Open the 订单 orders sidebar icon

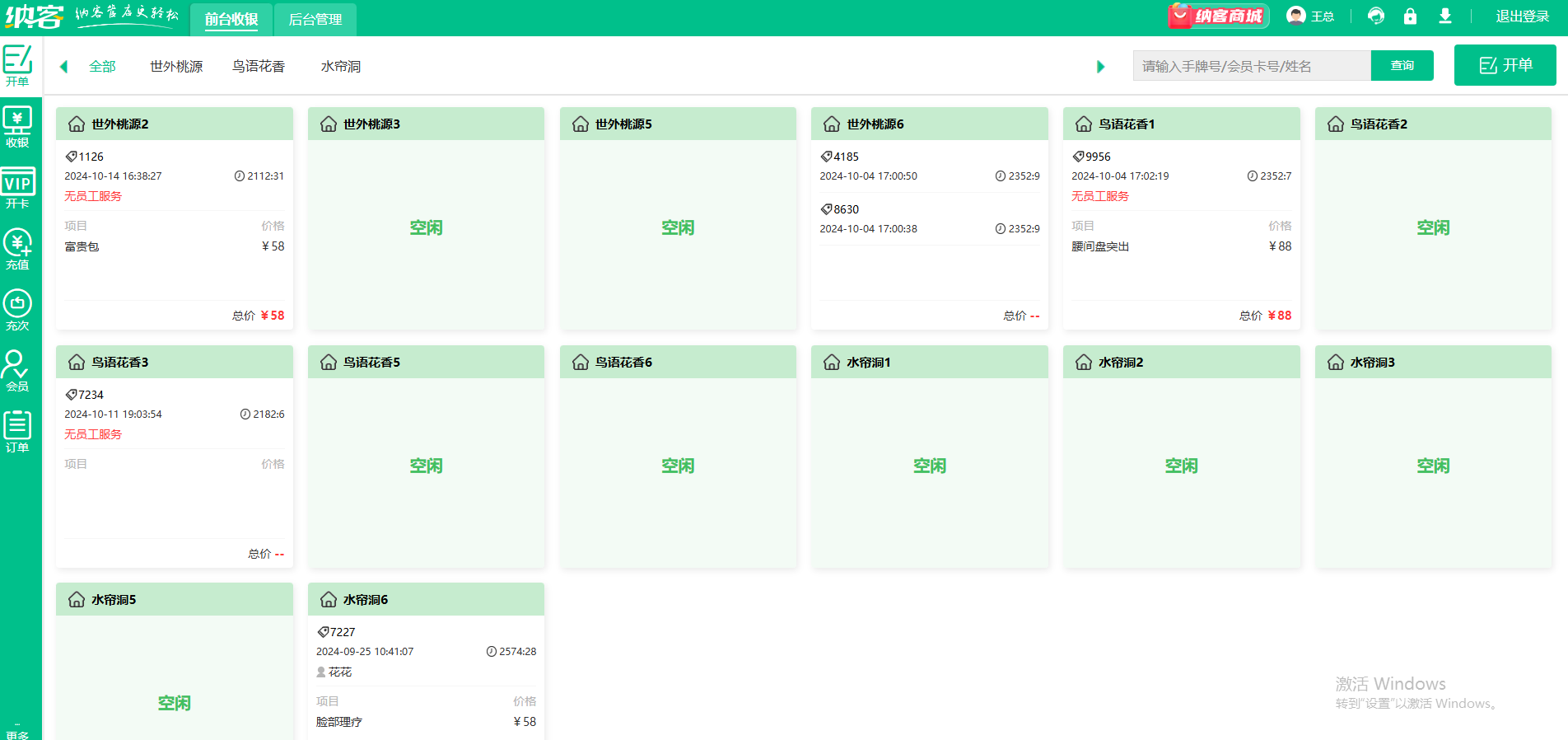17,432
